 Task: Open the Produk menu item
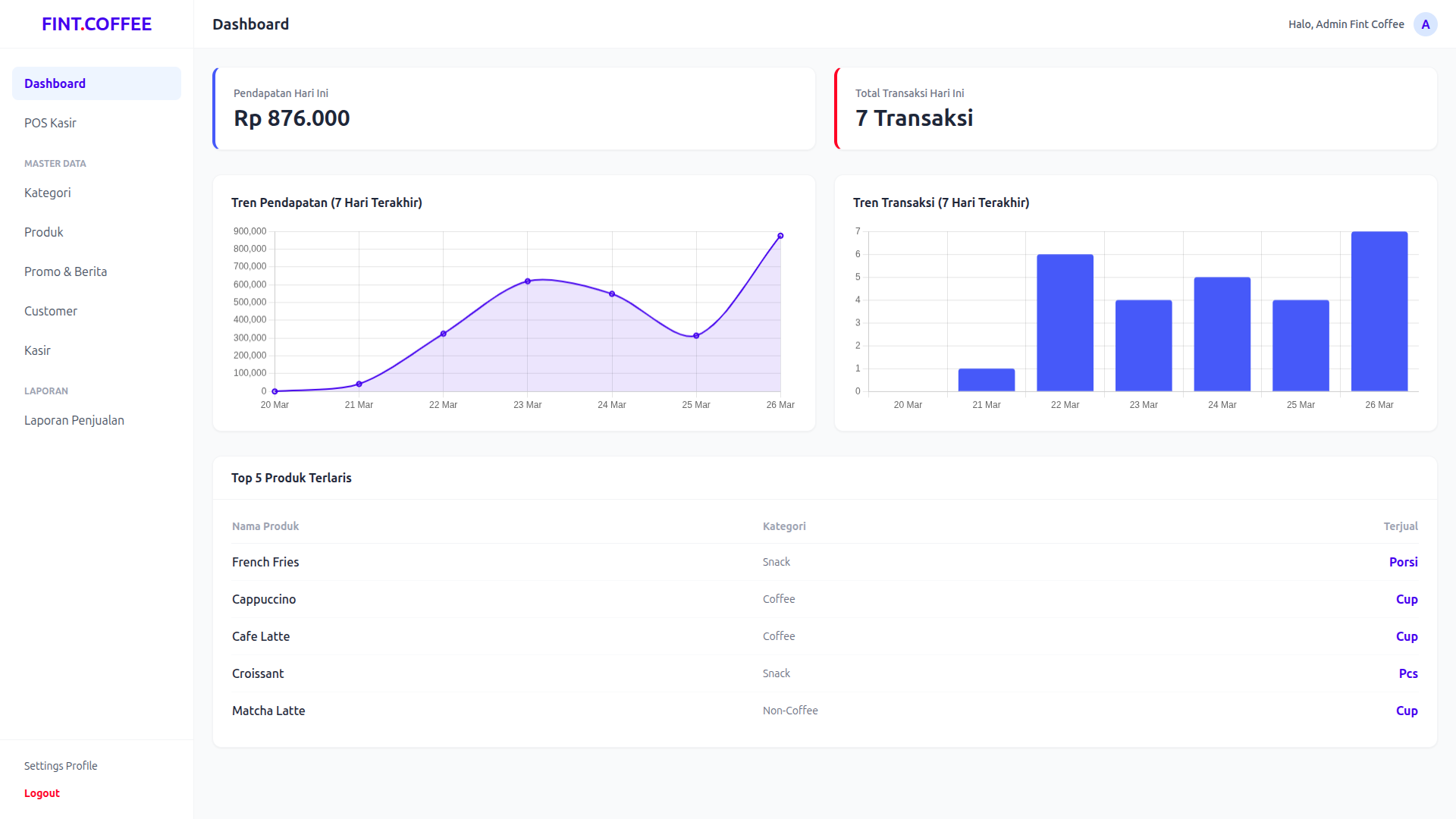[96, 232]
